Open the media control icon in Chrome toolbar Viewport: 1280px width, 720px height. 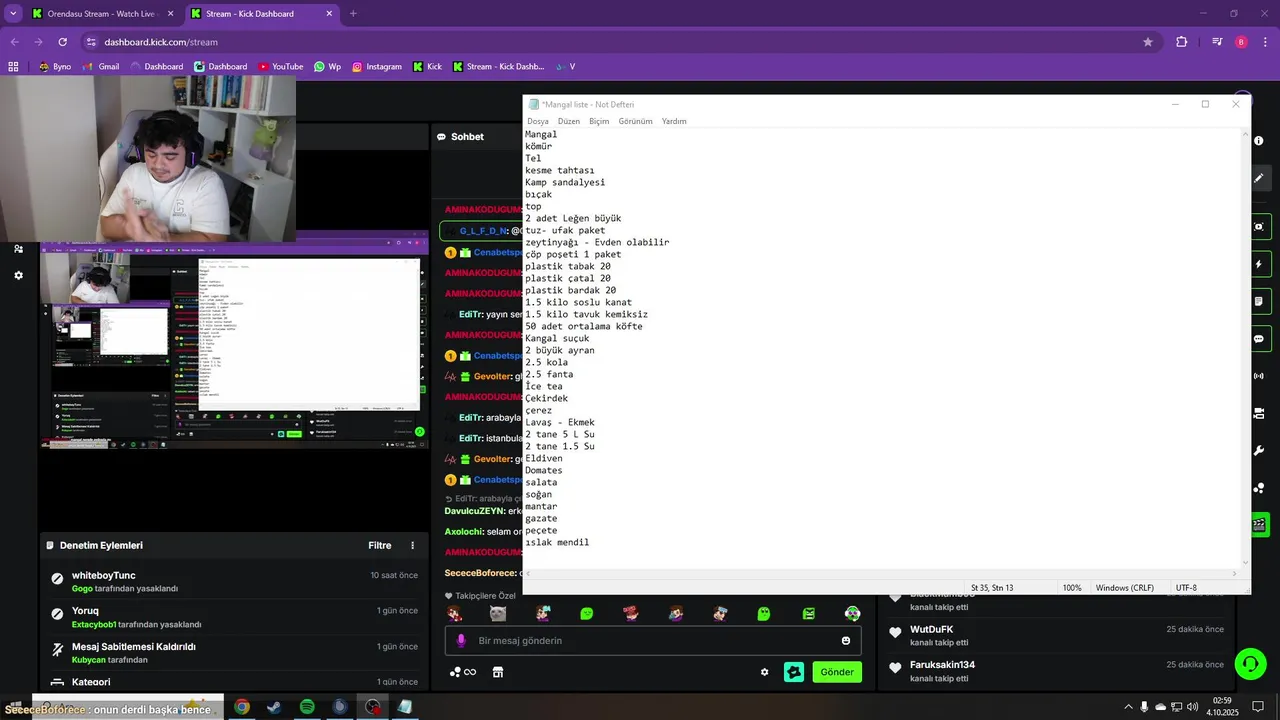[1217, 42]
